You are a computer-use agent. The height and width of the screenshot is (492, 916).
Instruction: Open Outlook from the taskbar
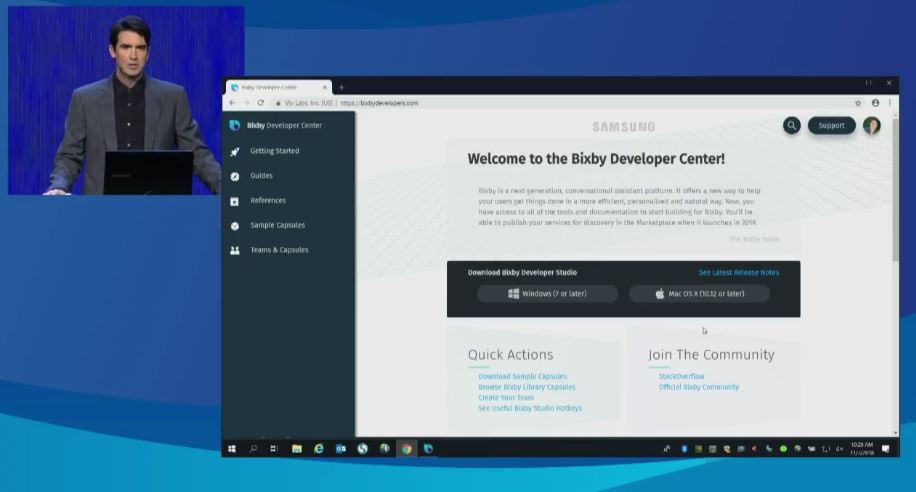point(341,449)
